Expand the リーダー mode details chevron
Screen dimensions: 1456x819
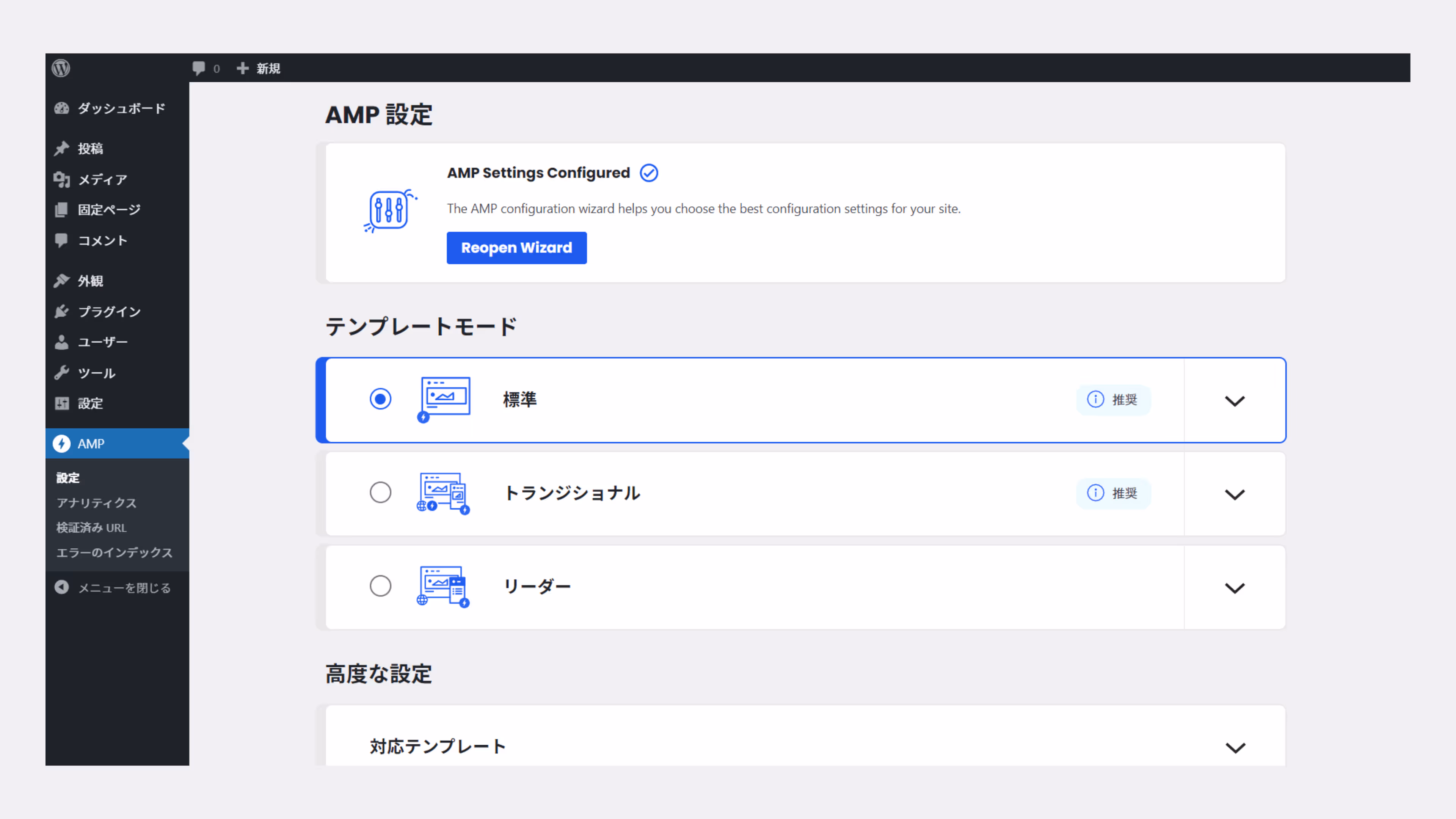pyautogui.click(x=1235, y=588)
